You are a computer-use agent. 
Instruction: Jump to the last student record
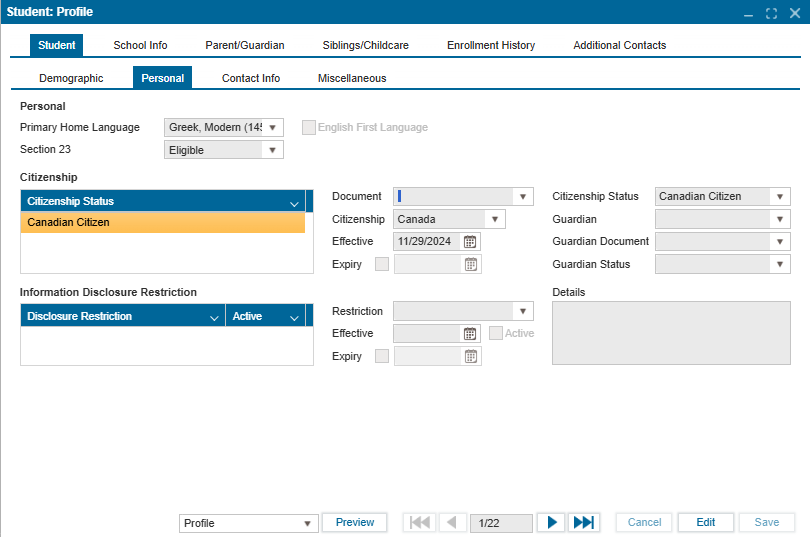click(583, 523)
